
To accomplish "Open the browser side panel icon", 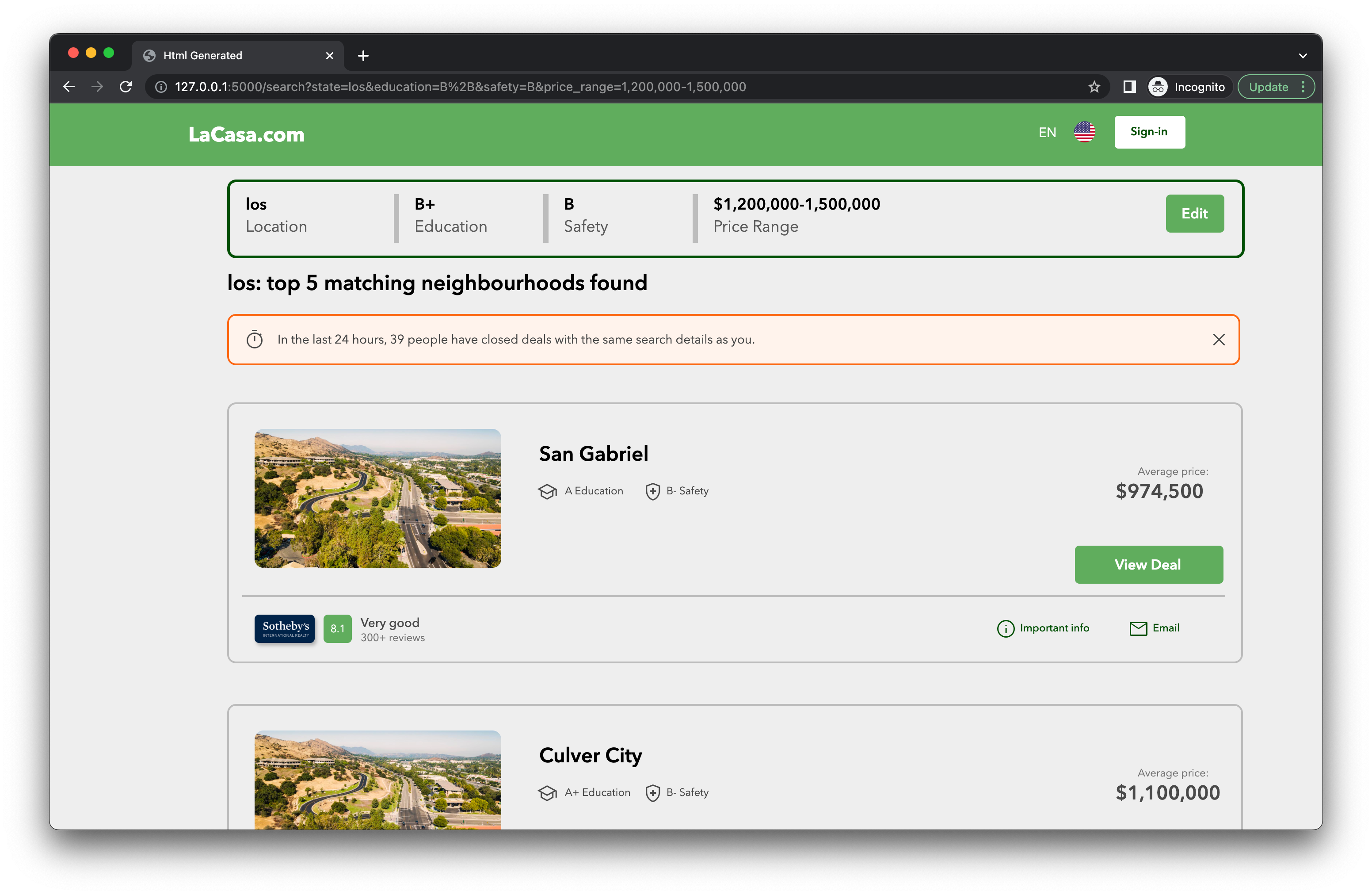I will point(1129,87).
